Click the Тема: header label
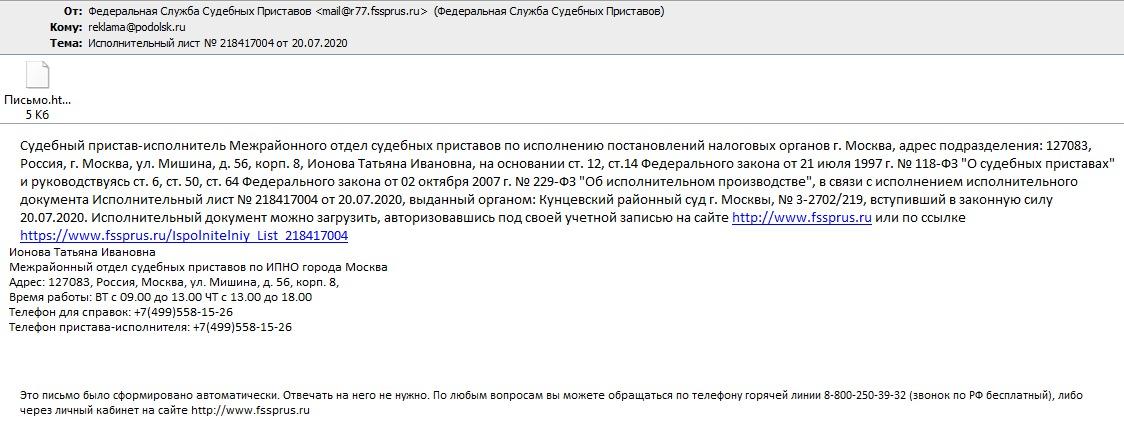Image resolution: width=1124 pixels, height=443 pixels. click(x=67, y=43)
